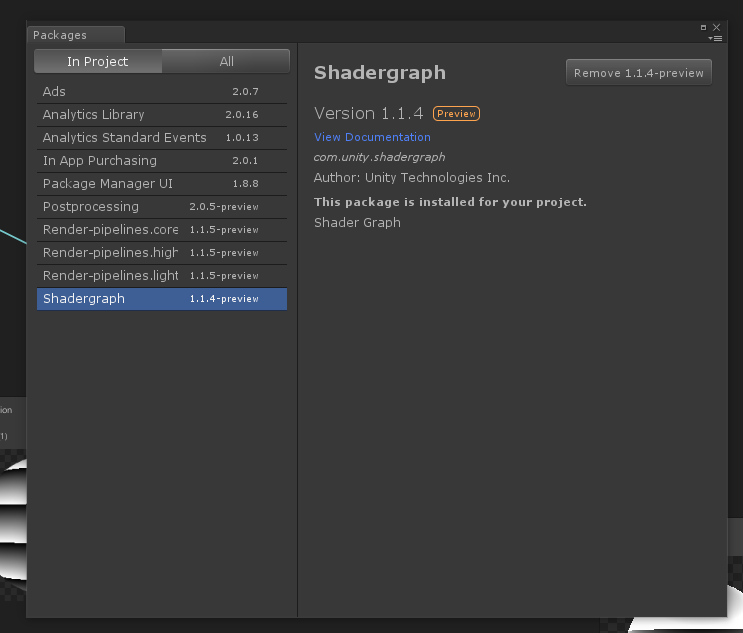Select the Package Manager UI package
This screenshot has height=633, width=743.
pos(162,184)
